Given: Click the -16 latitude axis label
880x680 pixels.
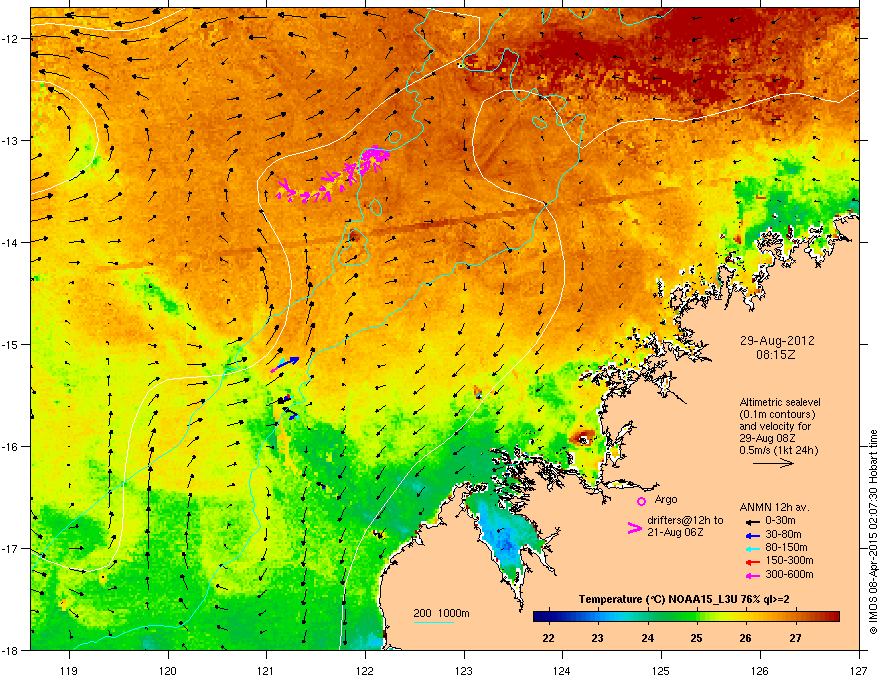Looking at the screenshot, I should coord(10,447).
